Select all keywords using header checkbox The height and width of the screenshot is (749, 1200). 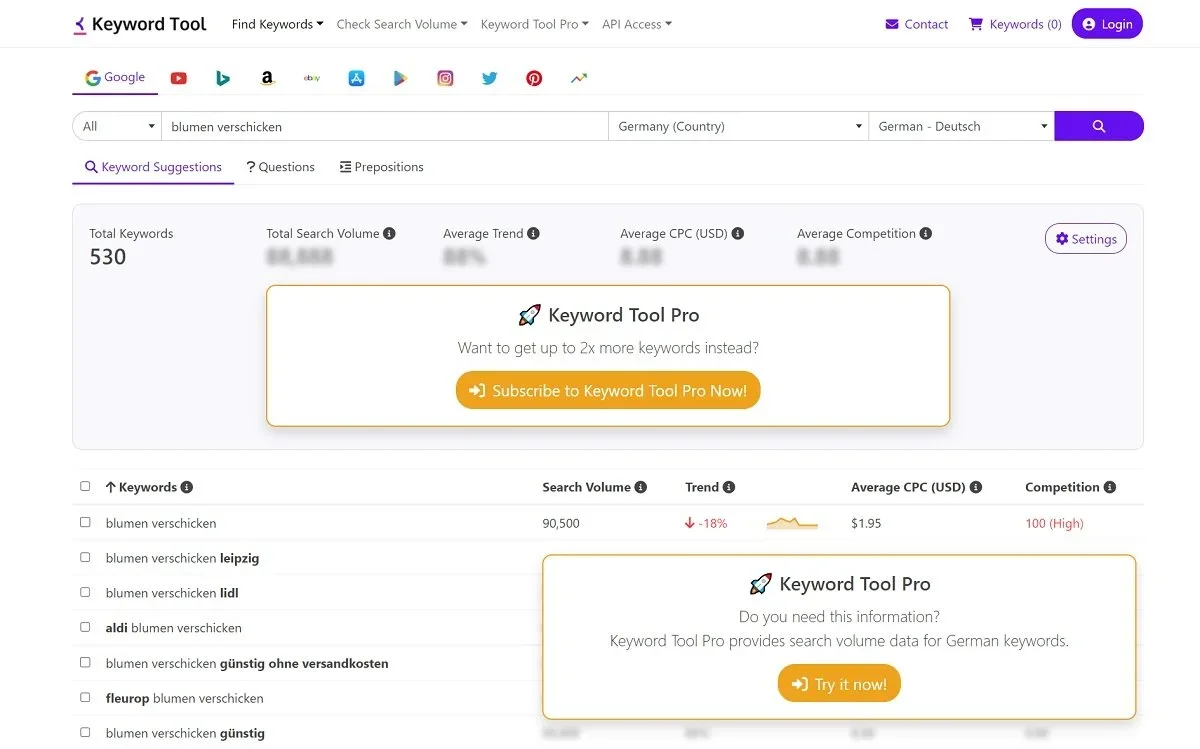click(x=85, y=486)
